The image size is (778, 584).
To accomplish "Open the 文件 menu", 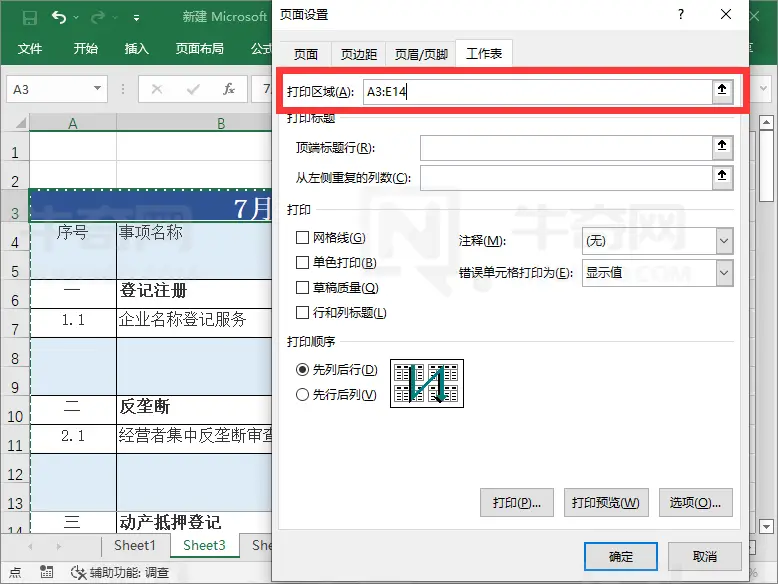I will (x=30, y=49).
